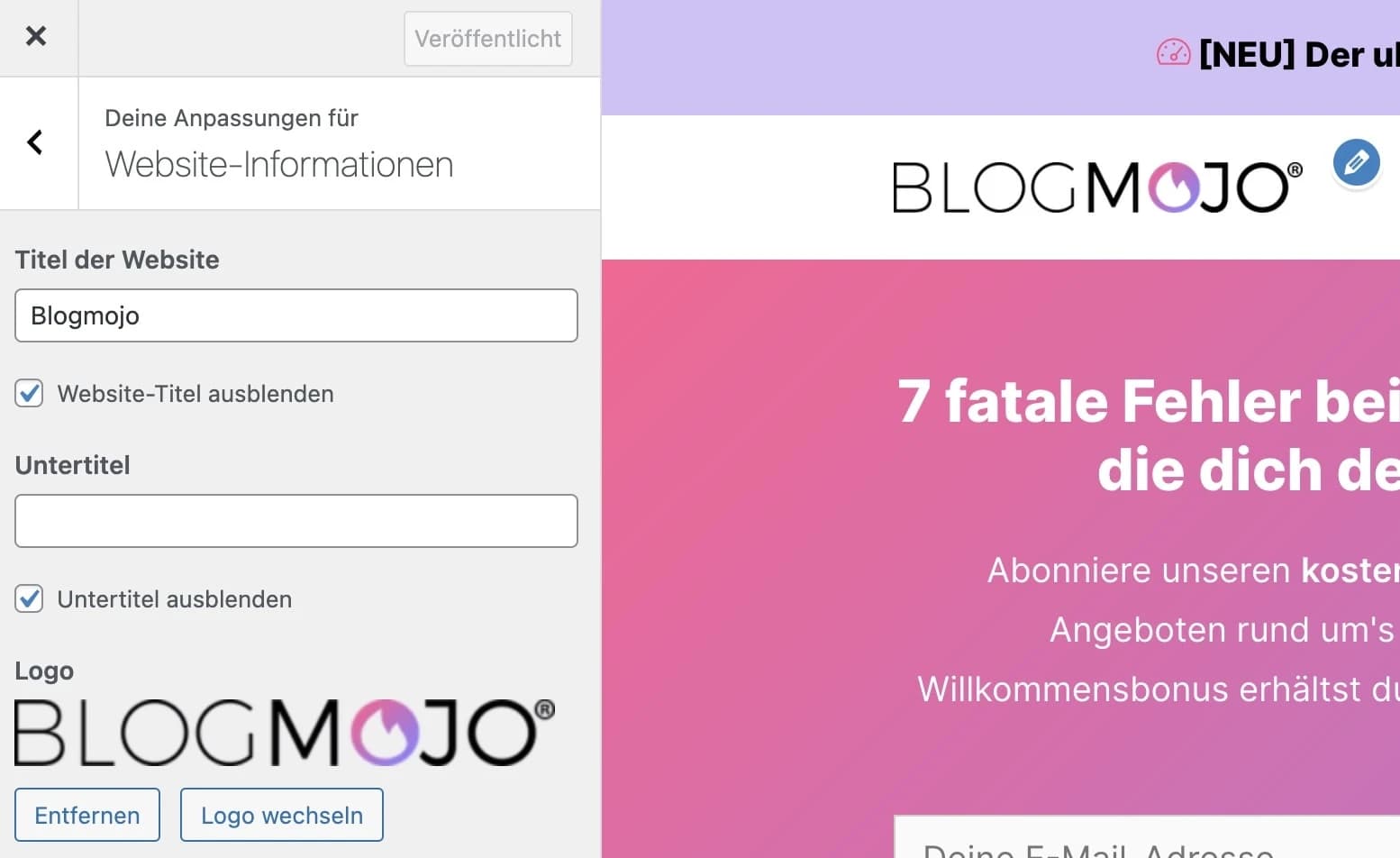
Task: Click the blue pencil edit shortcut icon
Action: tap(1356, 163)
